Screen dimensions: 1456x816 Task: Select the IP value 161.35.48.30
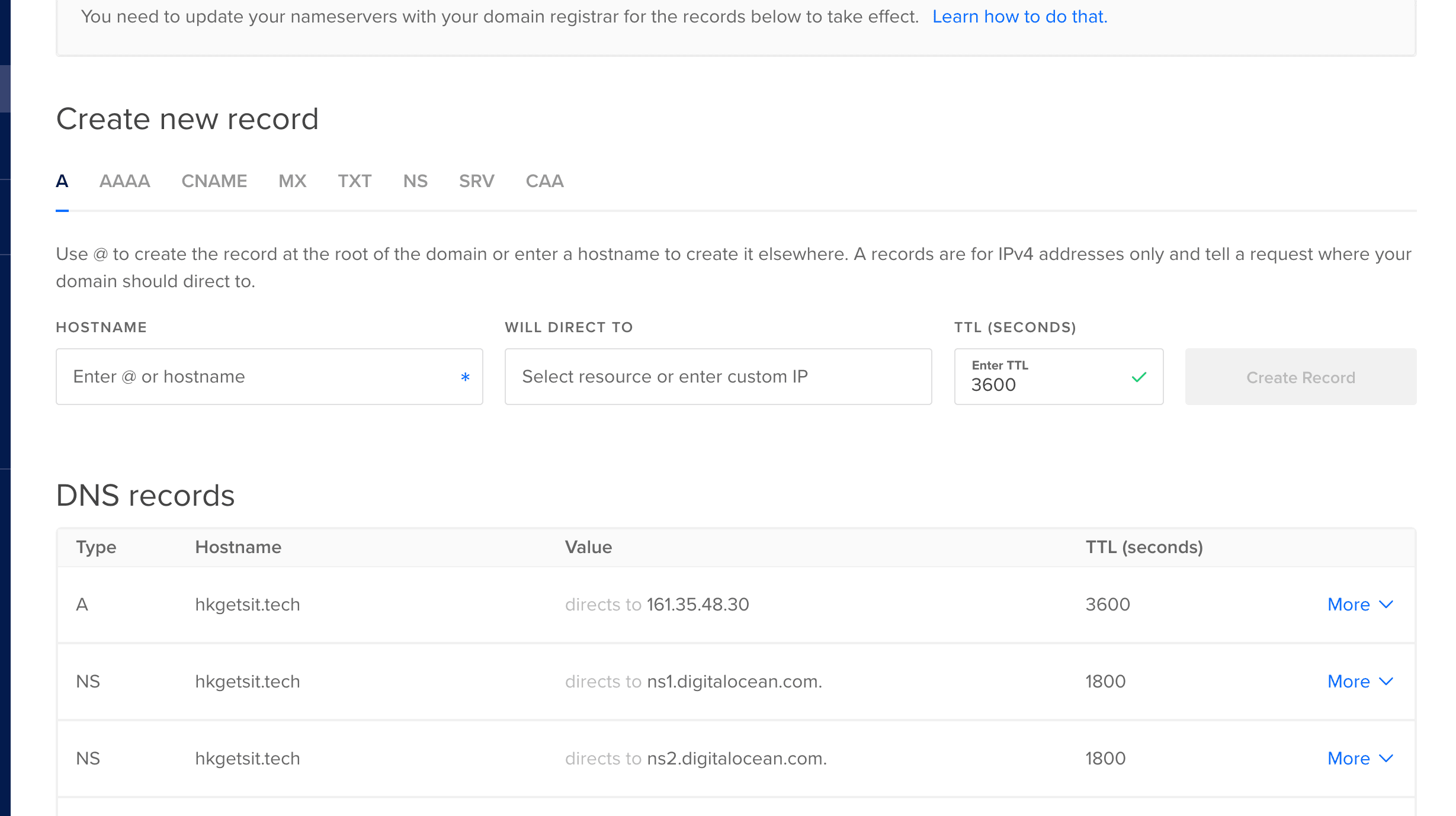tap(698, 605)
